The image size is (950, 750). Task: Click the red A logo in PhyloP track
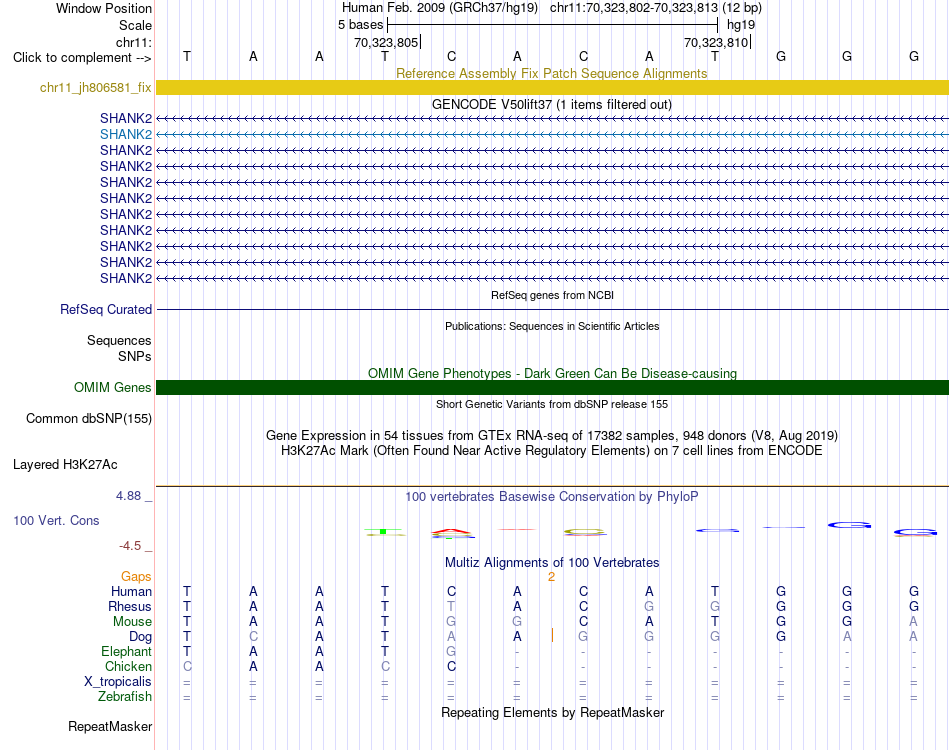tap(451, 531)
